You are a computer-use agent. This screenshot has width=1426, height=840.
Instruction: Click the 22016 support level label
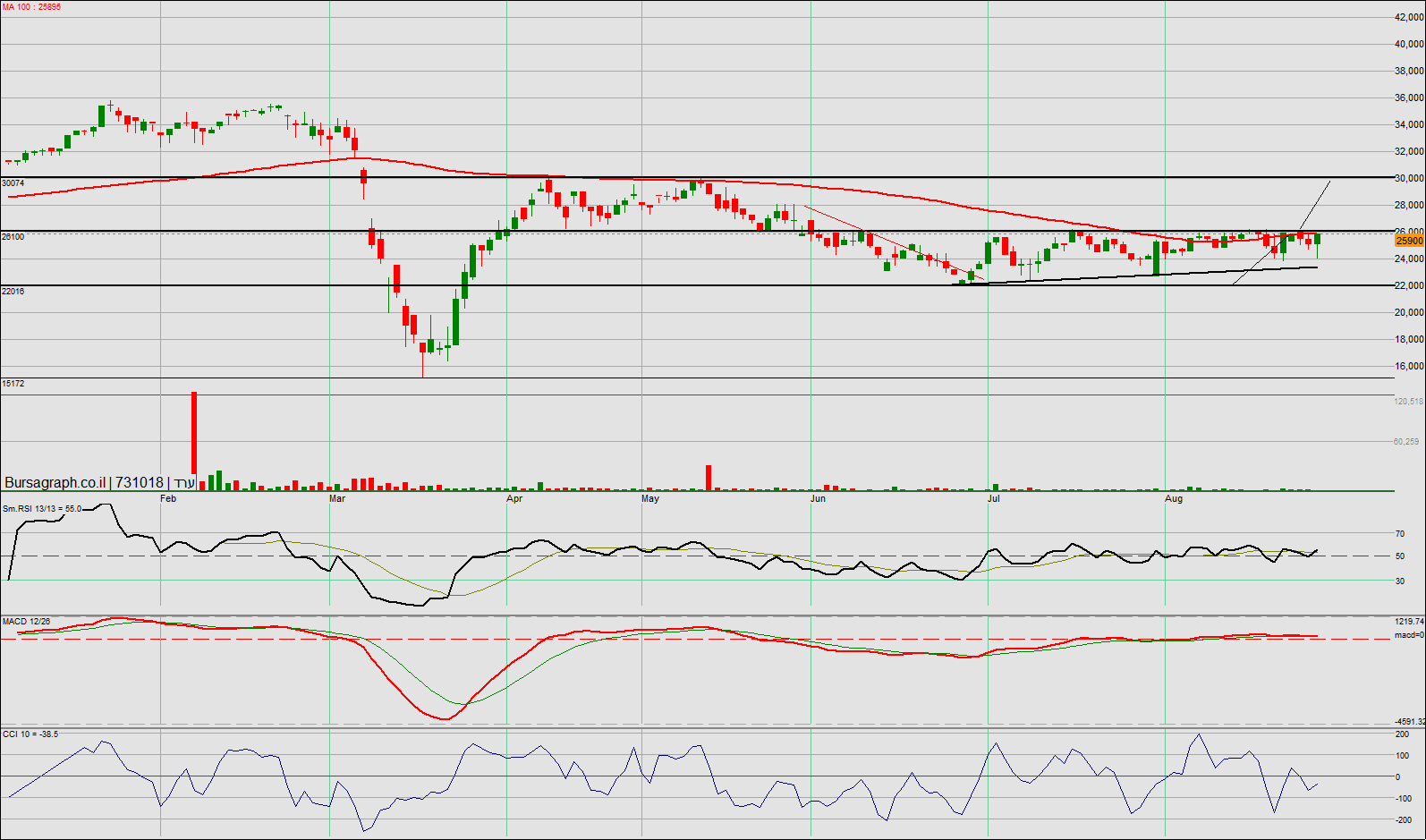coord(13,292)
